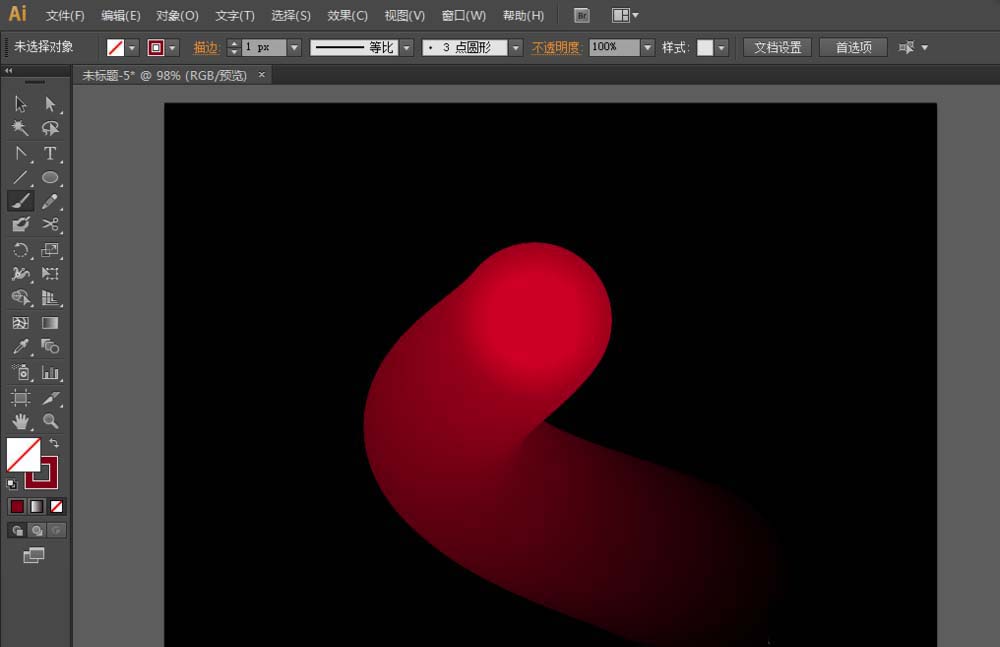
Task: Open the 窗口(W) menu
Action: pos(462,15)
